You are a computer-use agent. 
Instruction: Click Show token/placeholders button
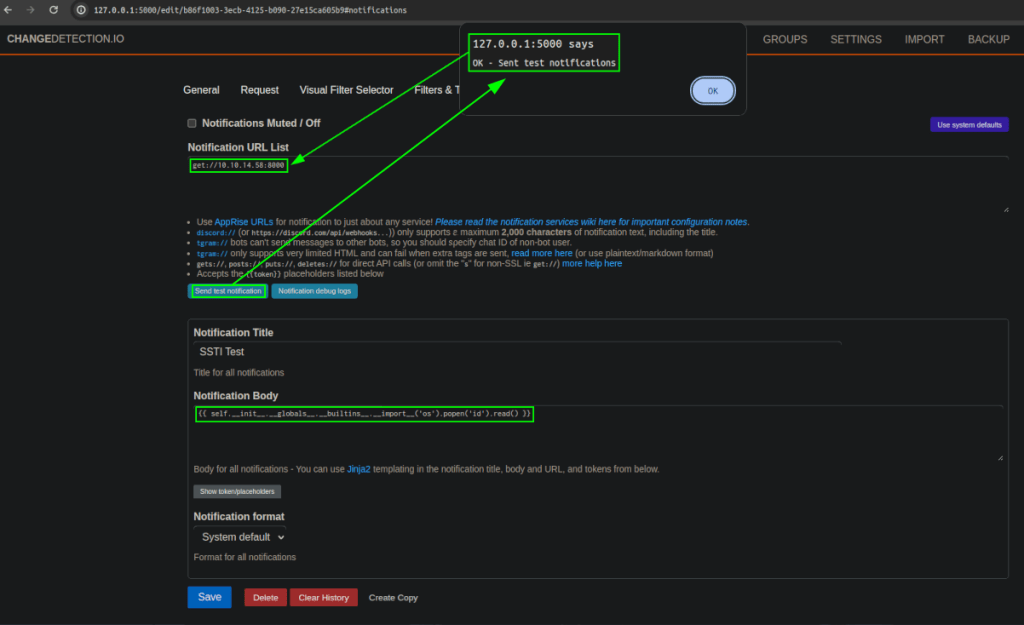(237, 492)
